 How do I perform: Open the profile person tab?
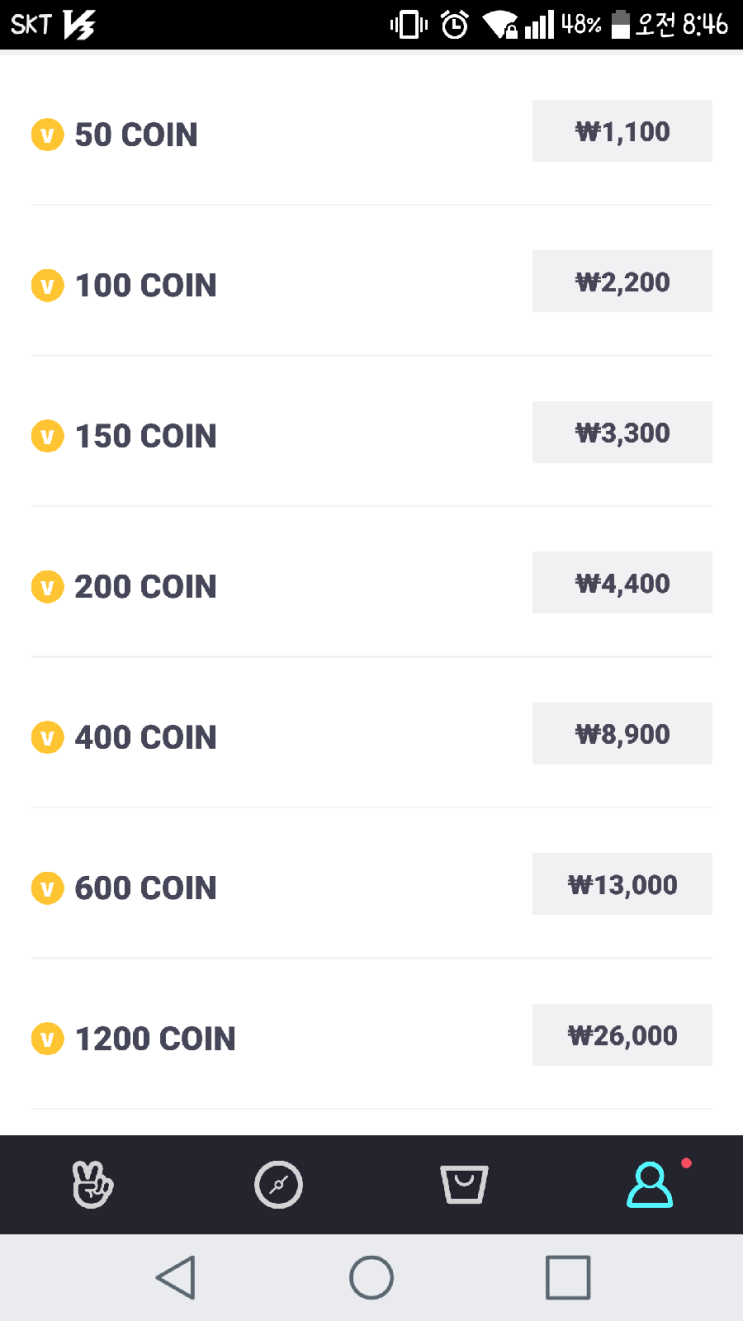(650, 1185)
